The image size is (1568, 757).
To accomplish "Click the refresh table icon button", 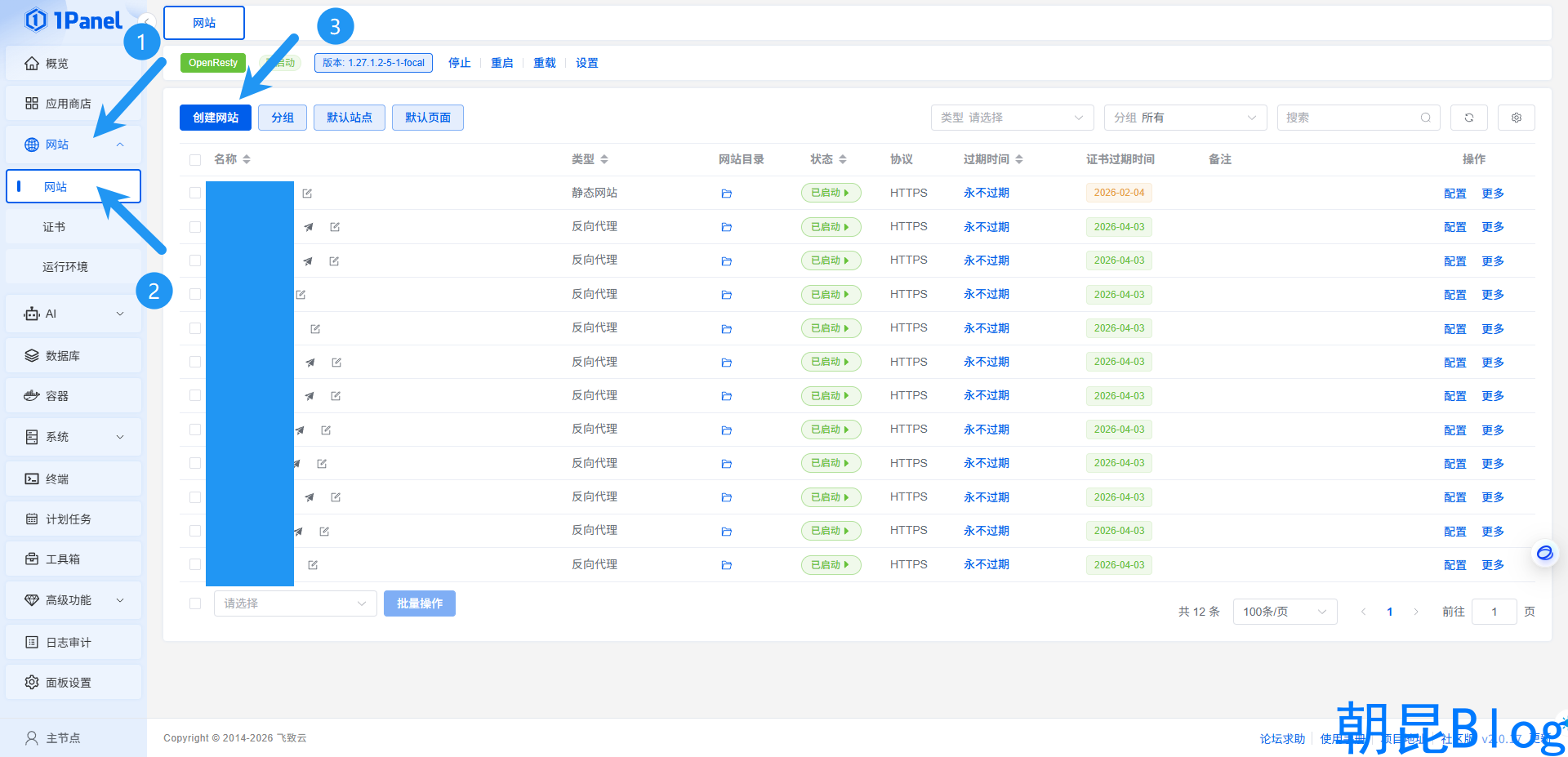I will coord(1469,118).
